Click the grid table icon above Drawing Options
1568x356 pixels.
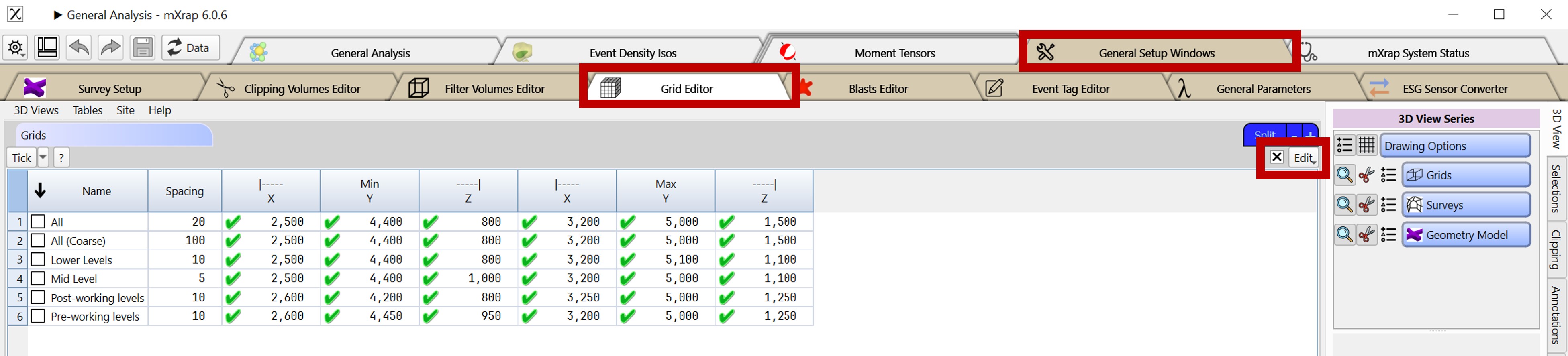click(1366, 145)
